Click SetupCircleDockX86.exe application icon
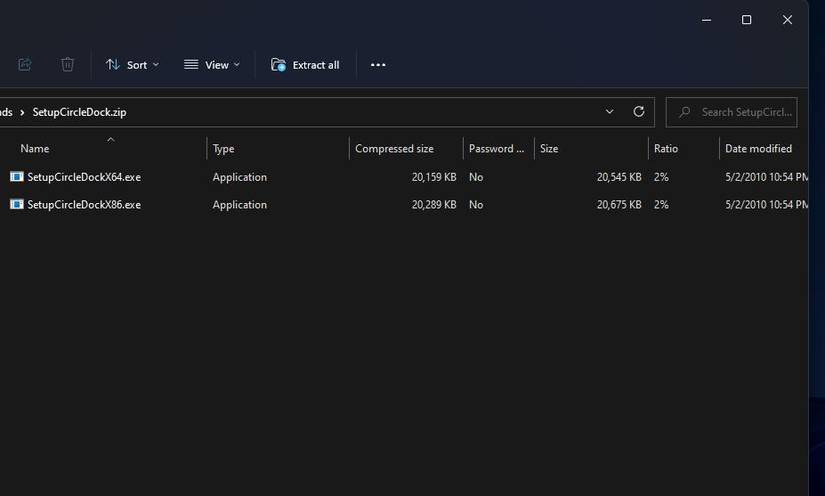 [17, 204]
